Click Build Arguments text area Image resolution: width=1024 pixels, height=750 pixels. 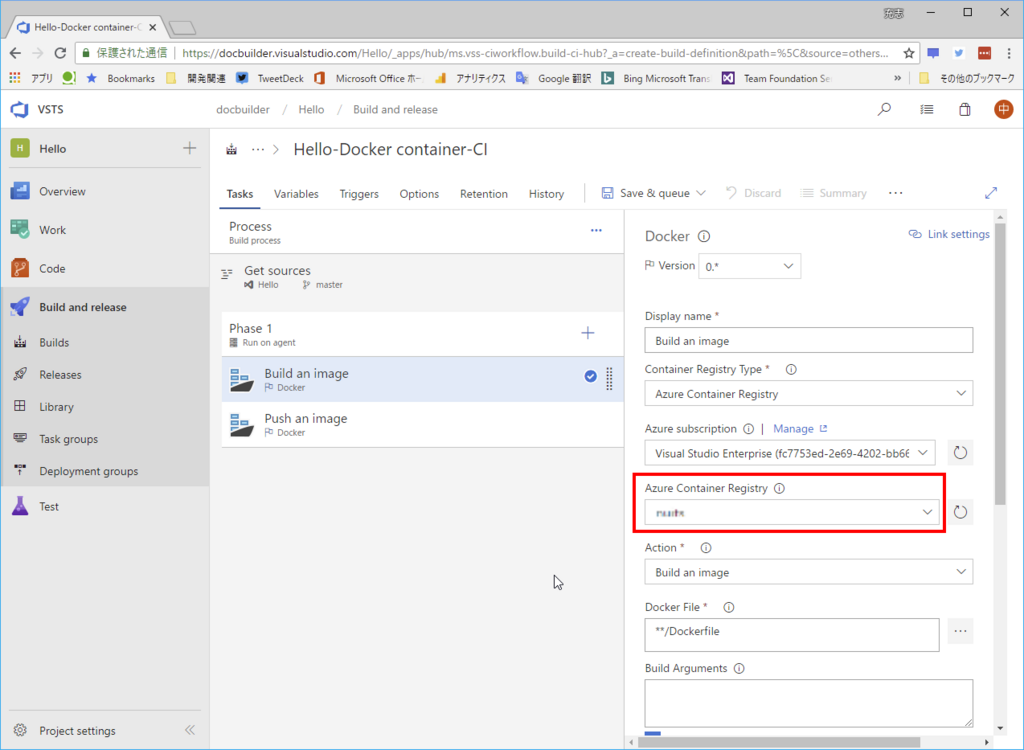808,704
